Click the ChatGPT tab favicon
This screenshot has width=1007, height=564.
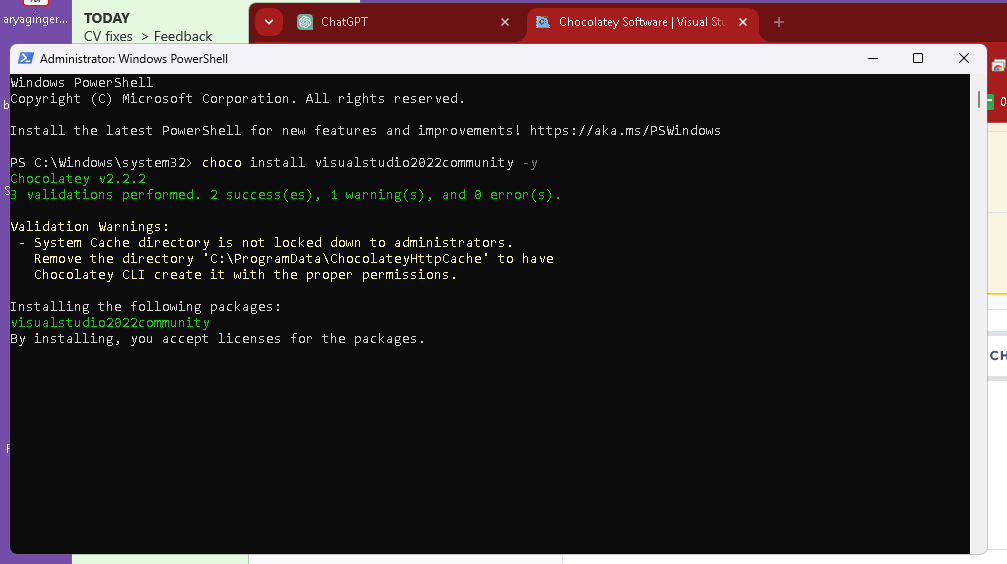[x=305, y=22]
